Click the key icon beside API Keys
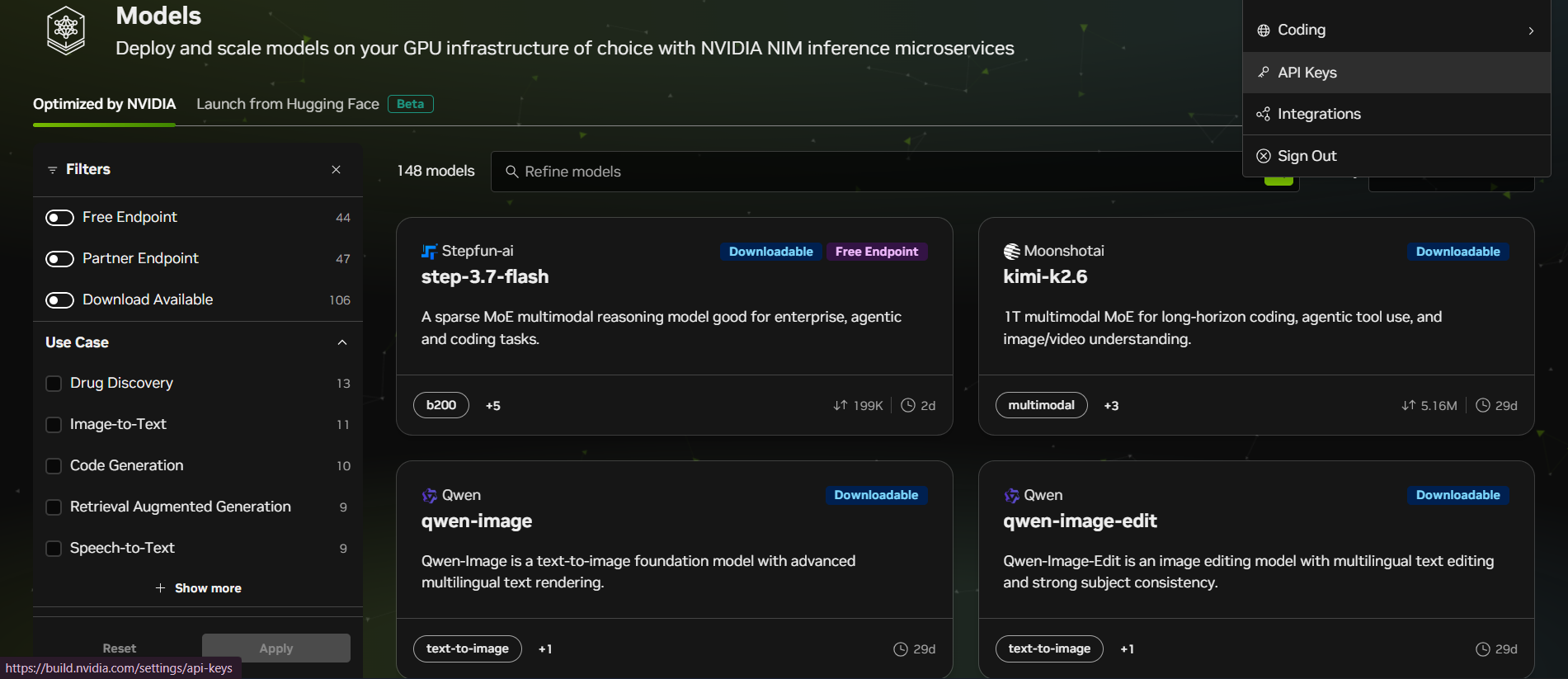1568x679 pixels. point(1263,73)
